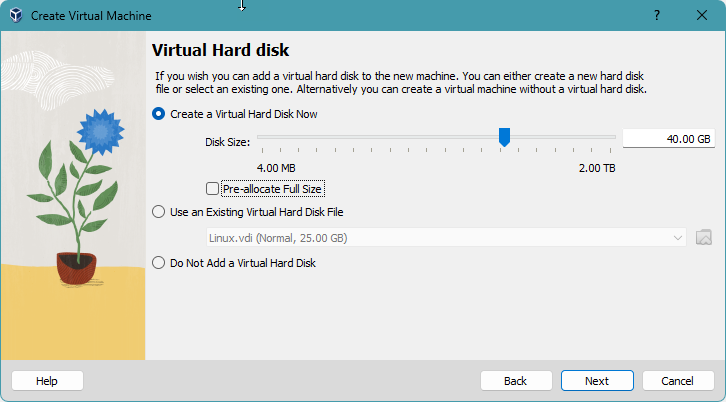Click the dropdown arrow of disk selector
726x402 pixels.
pyautogui.click(x=678, y=238)
